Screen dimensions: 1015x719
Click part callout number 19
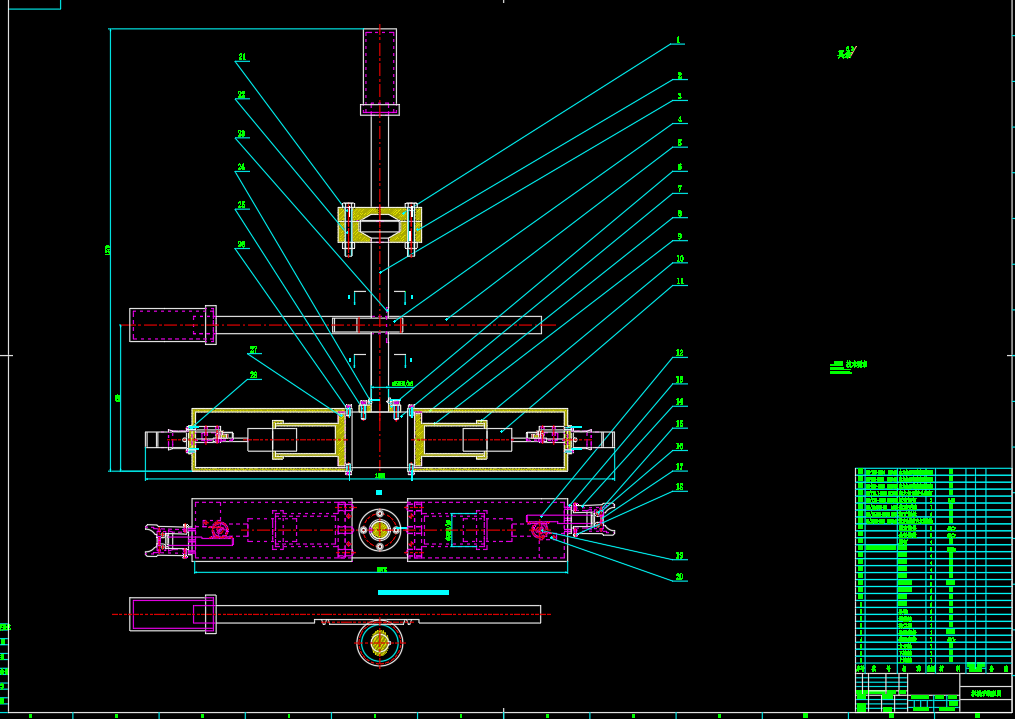coord(680,556)
